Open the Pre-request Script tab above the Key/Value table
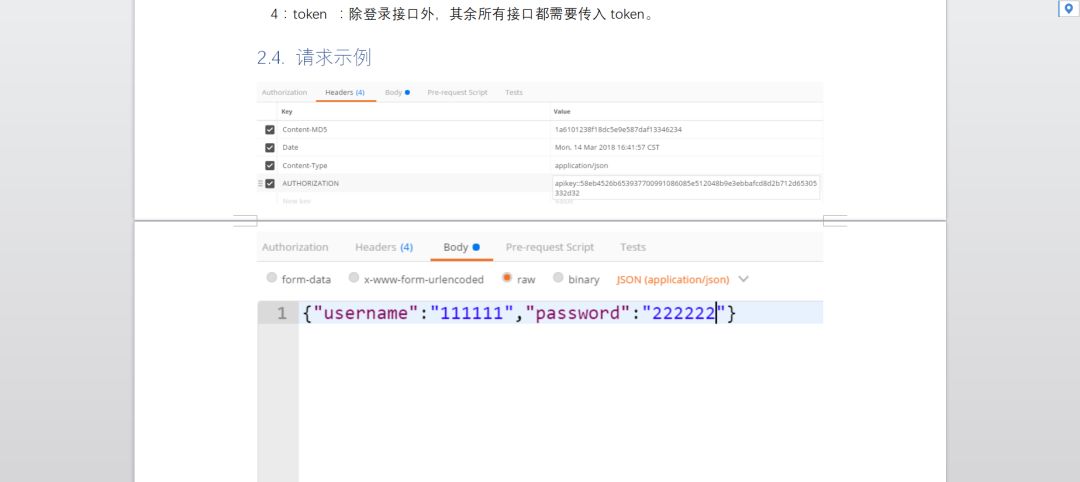 point(457,92)
